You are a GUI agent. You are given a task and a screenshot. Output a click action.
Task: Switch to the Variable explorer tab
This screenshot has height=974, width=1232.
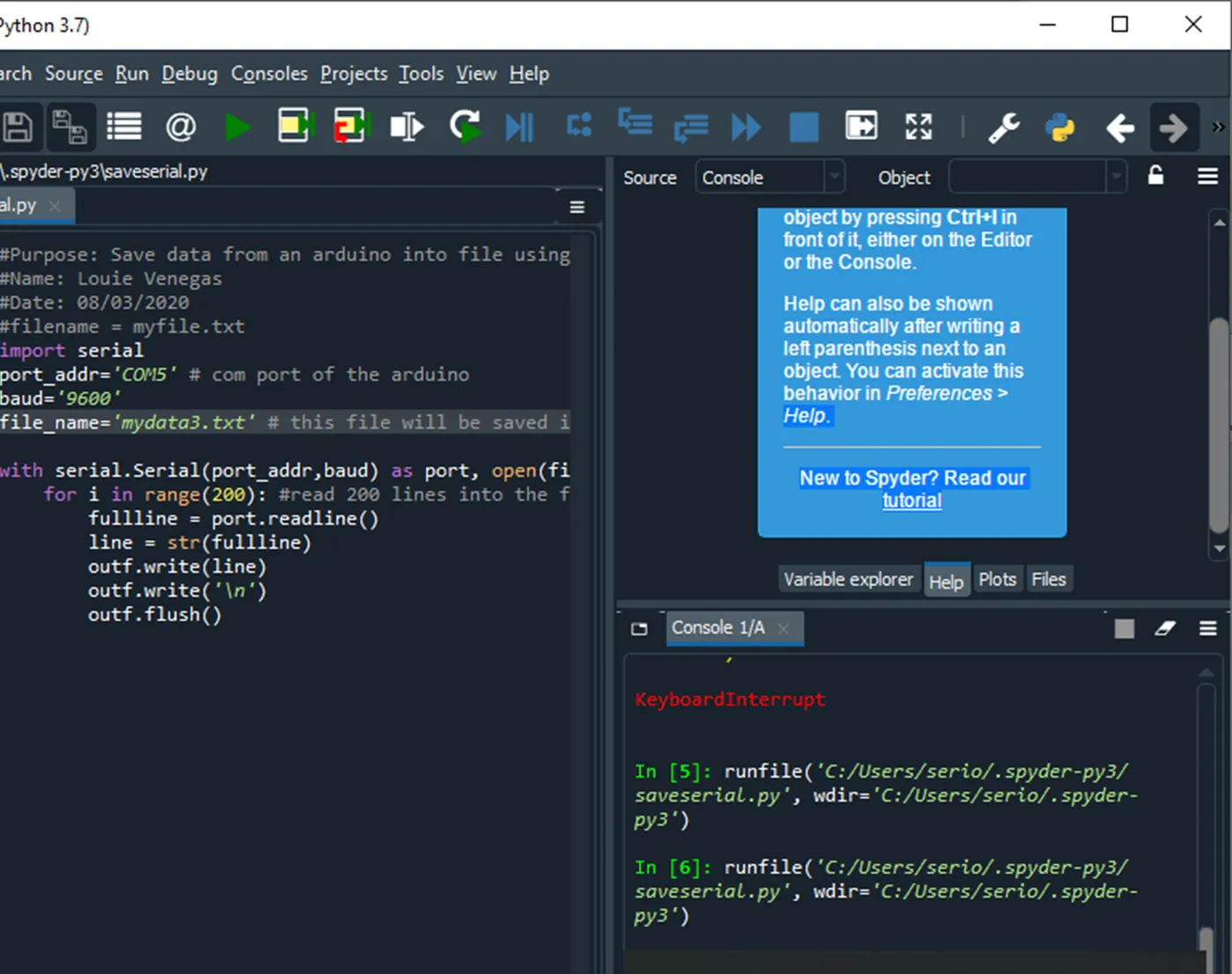(x=848, y=580)
